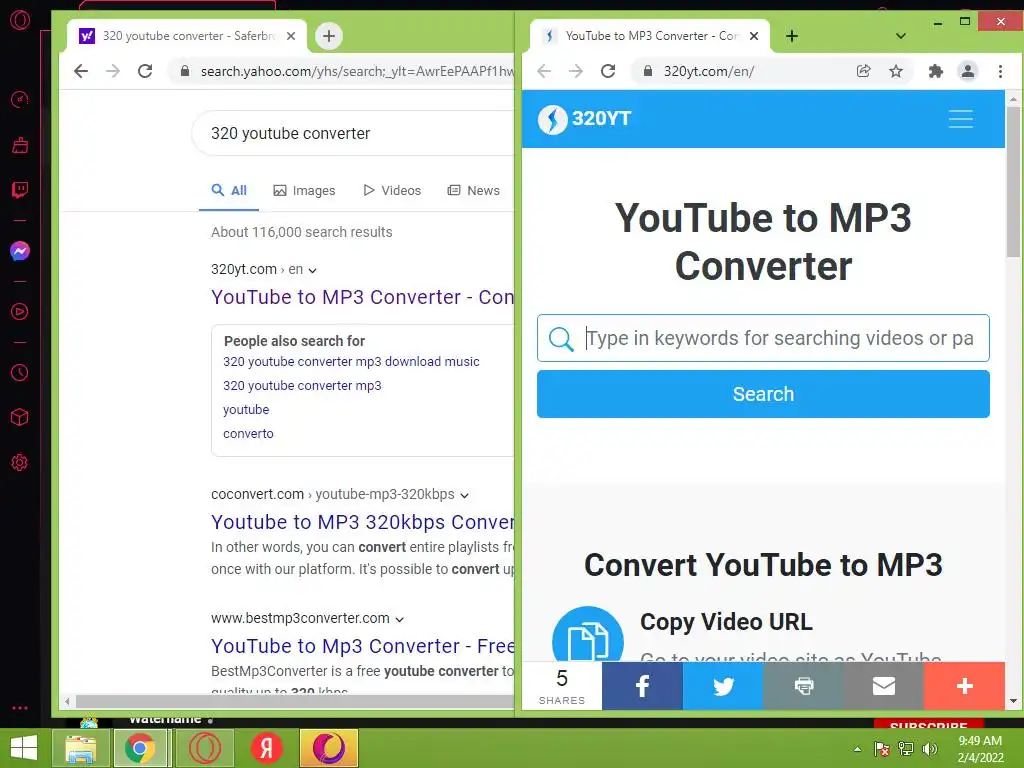Share on Twitter
Image resolution: width=1024 pixels, height=768 pixels.
pos(723,686)
